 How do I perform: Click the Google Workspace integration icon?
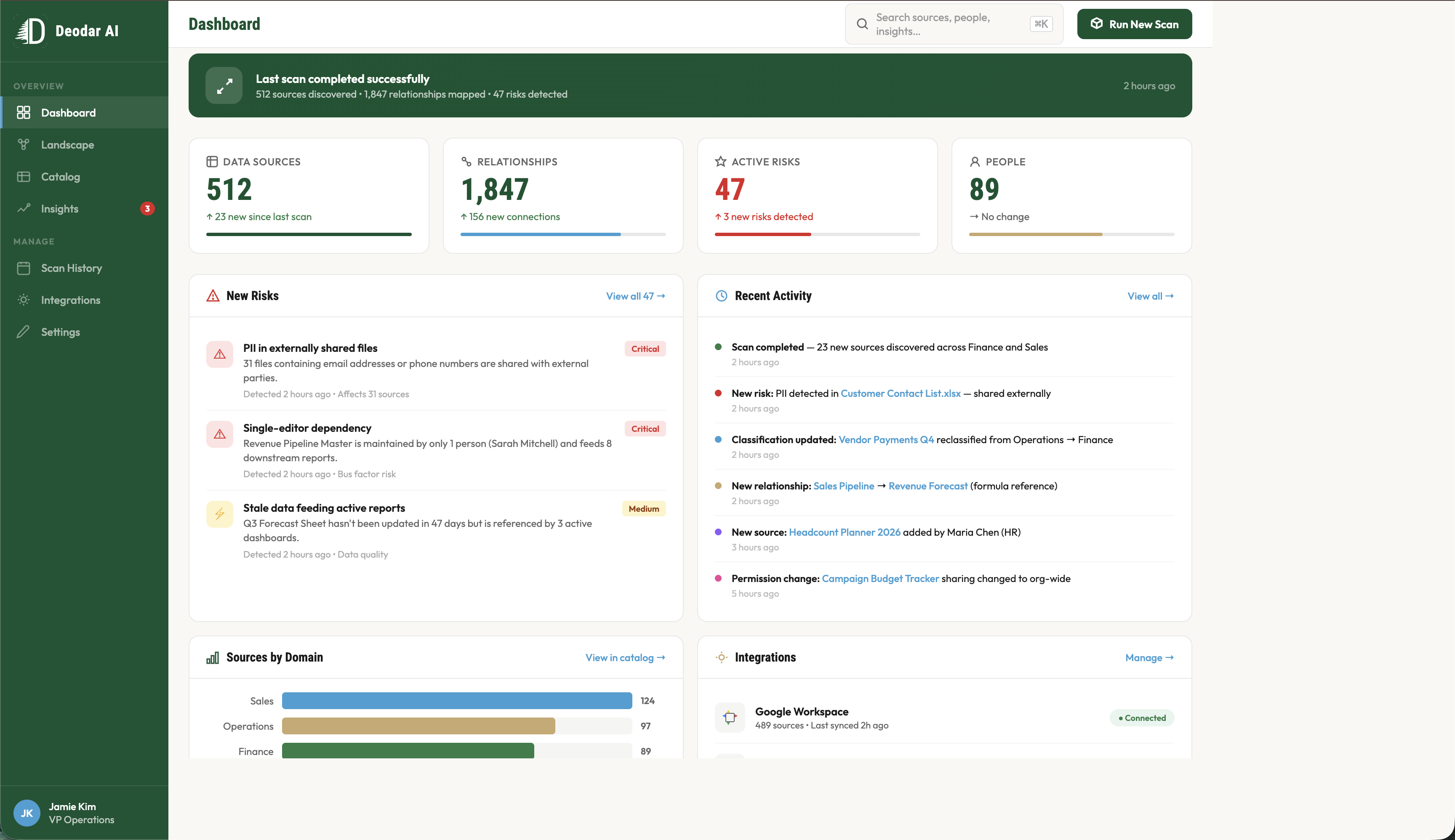coord(730,717)
